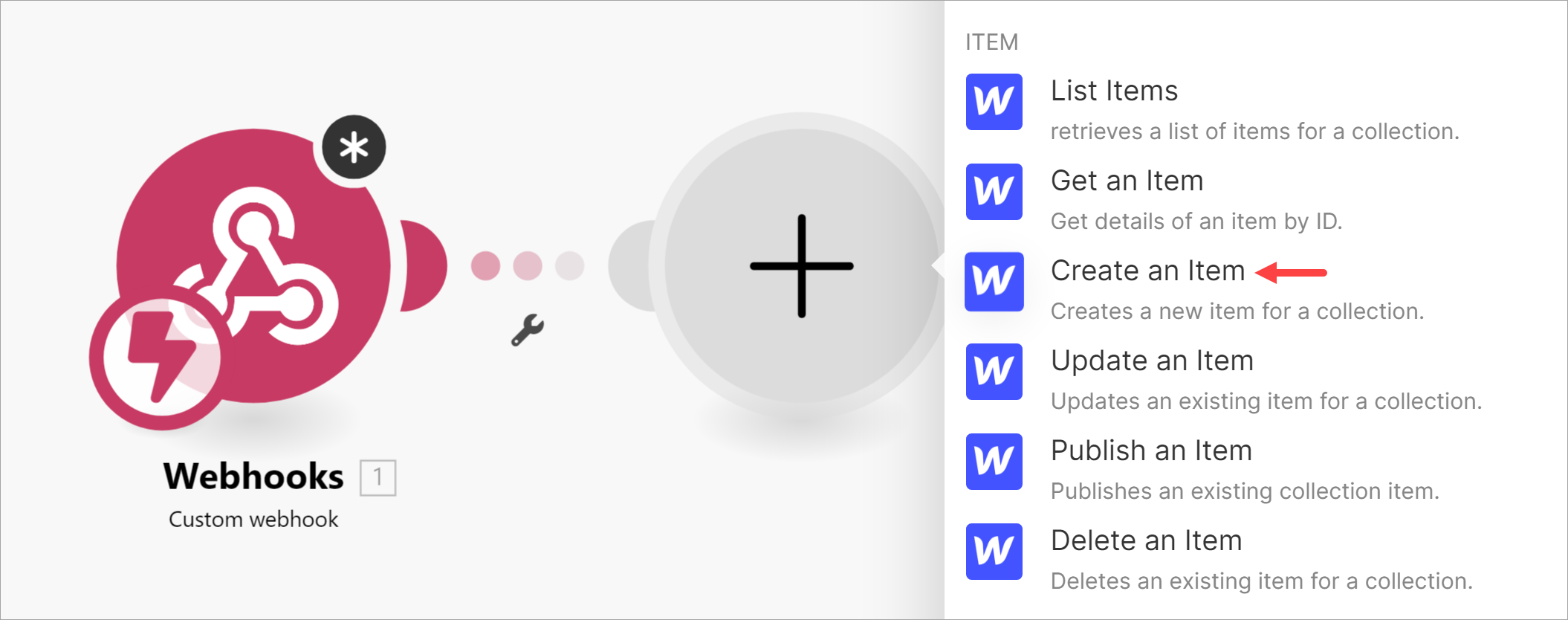Click the Webflow icon beside Get an Item

pos(994,192)
